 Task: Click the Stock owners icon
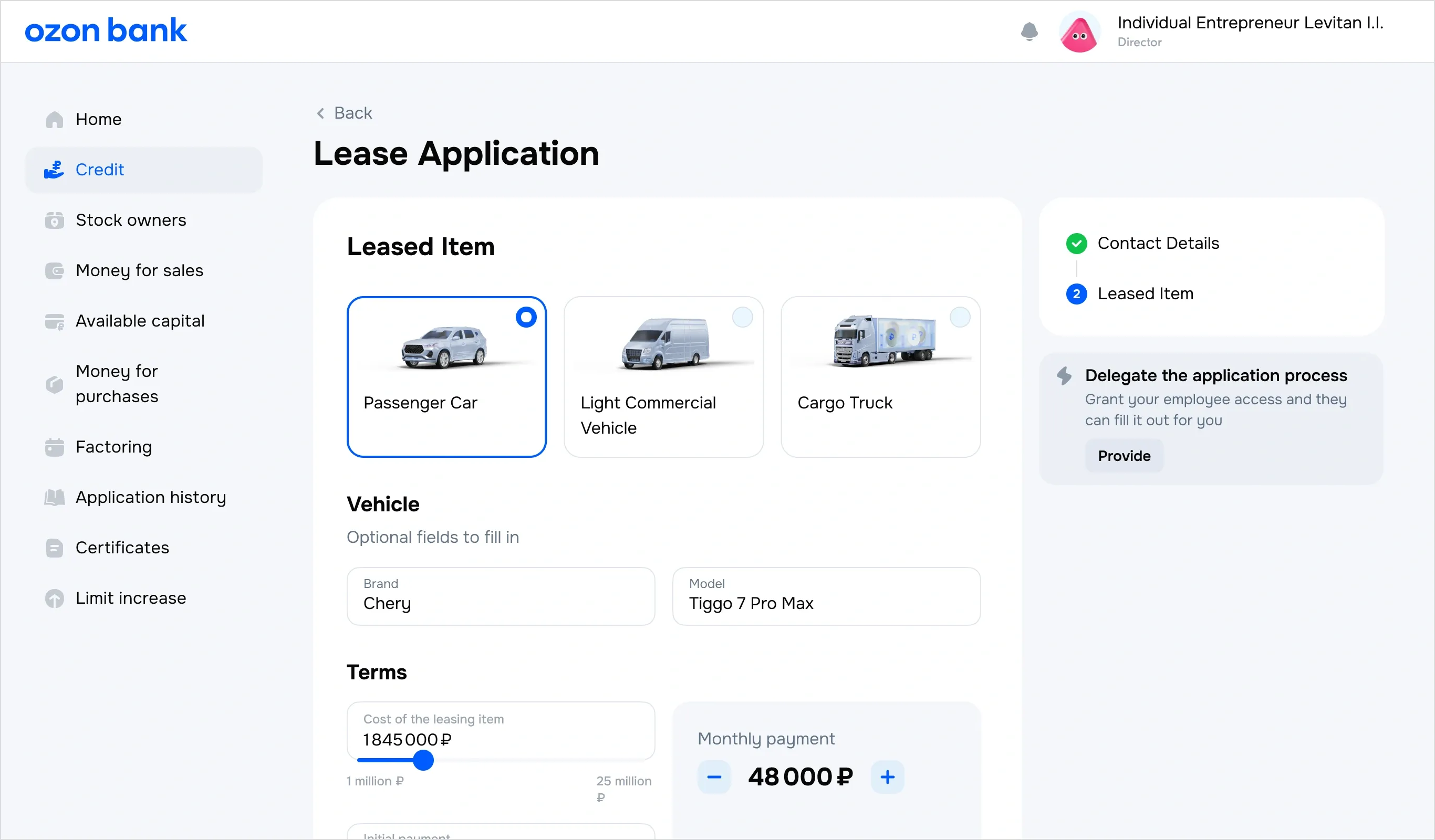coord(55,220)
